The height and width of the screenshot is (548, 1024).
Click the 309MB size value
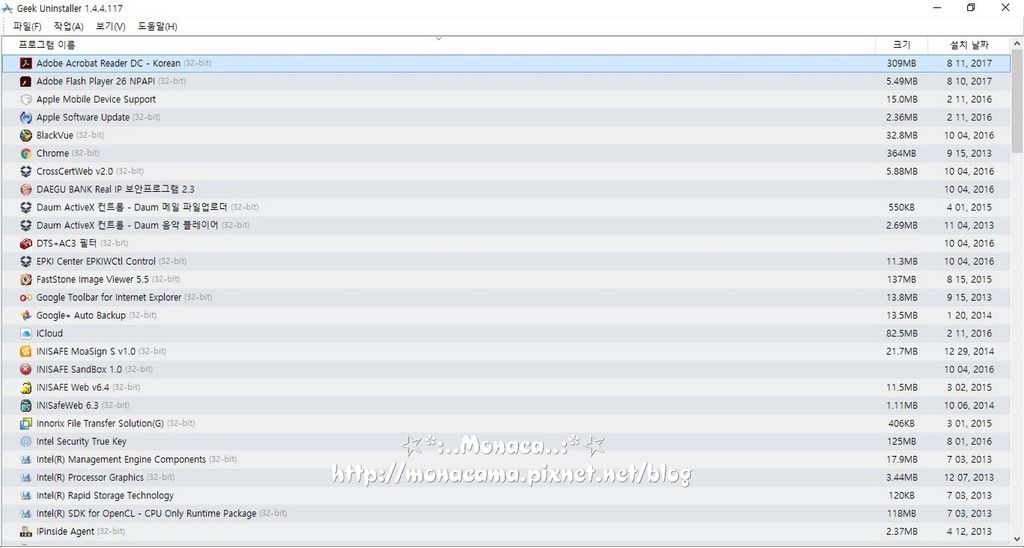click(901, 63)
